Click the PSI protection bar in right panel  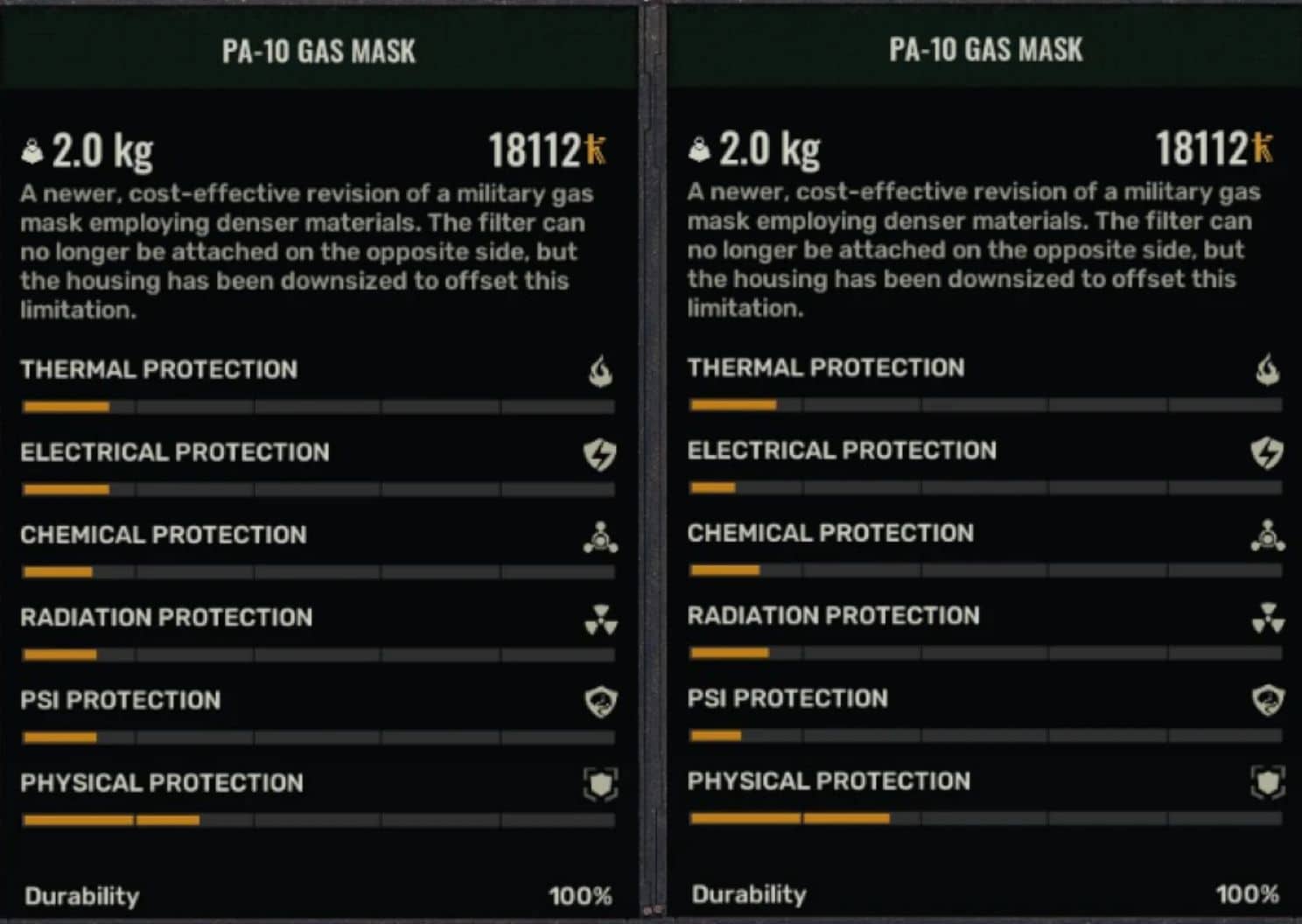(985, 736)
